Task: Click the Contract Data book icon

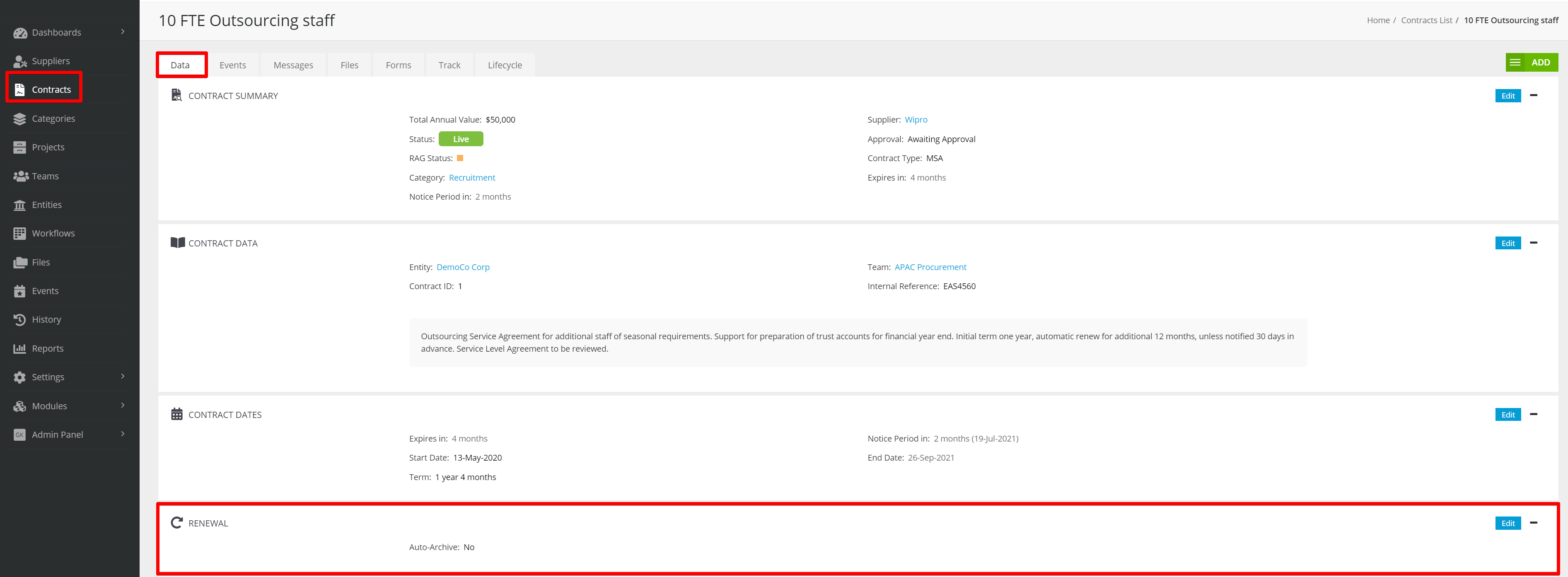Action: click(177, 243)
